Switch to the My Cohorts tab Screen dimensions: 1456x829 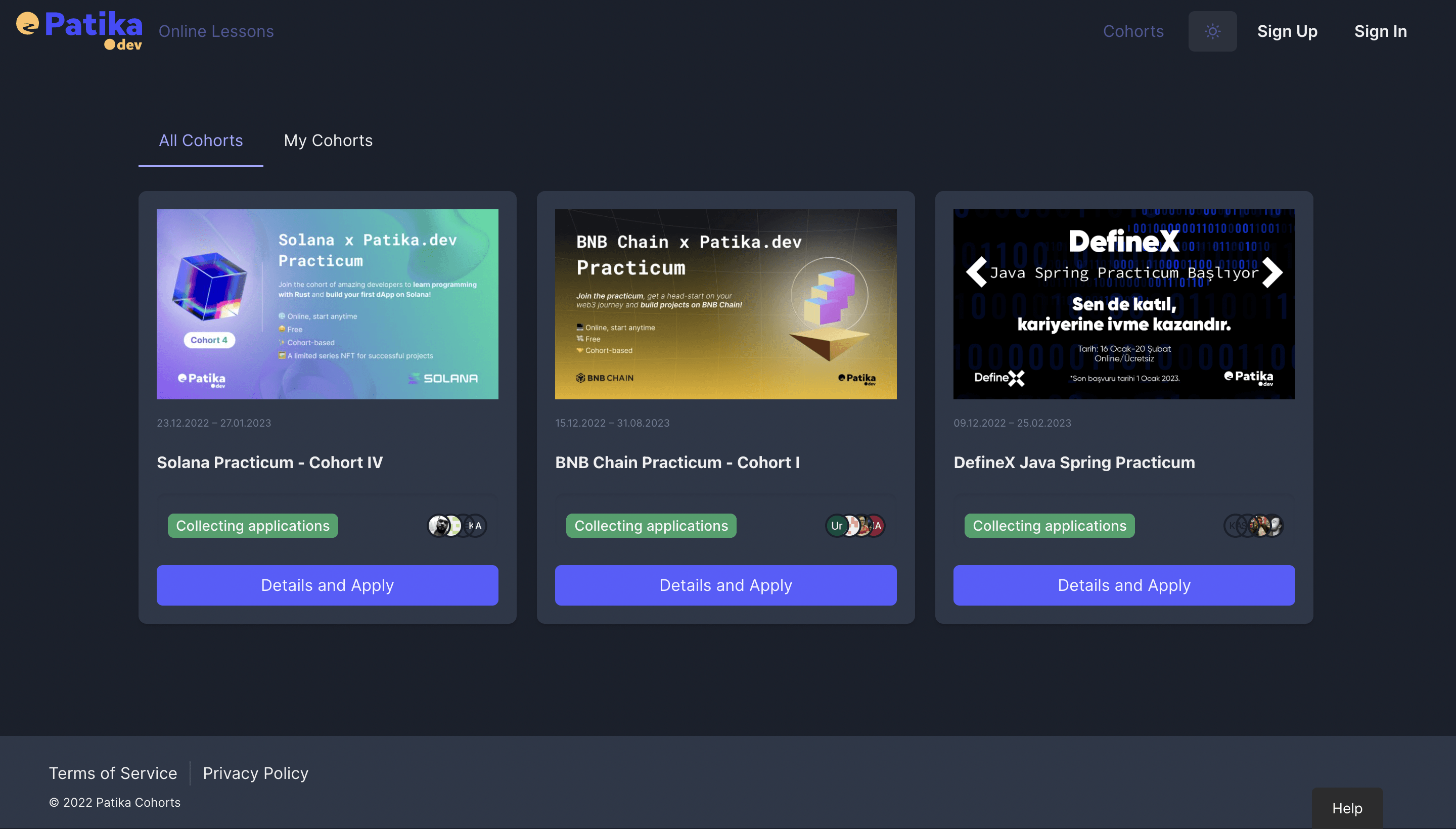(x=328, y=141)
